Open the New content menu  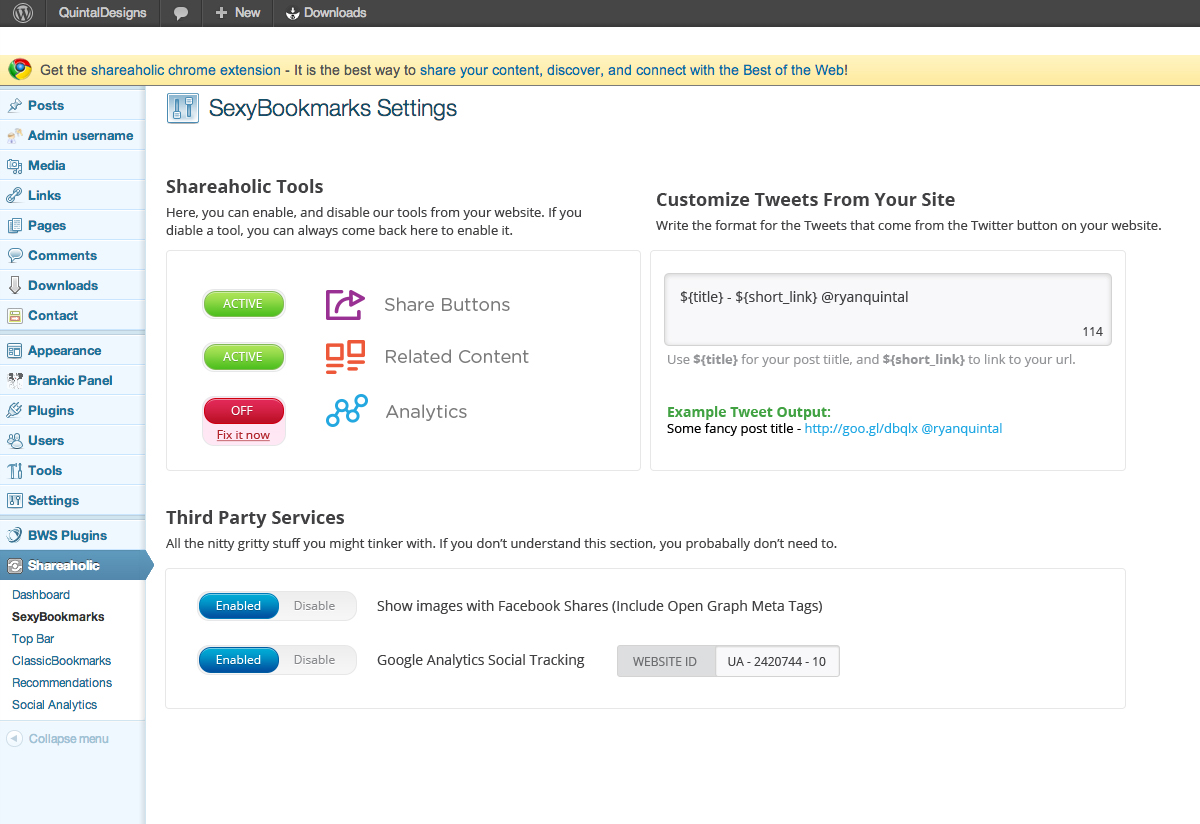[x=238, y=13]
